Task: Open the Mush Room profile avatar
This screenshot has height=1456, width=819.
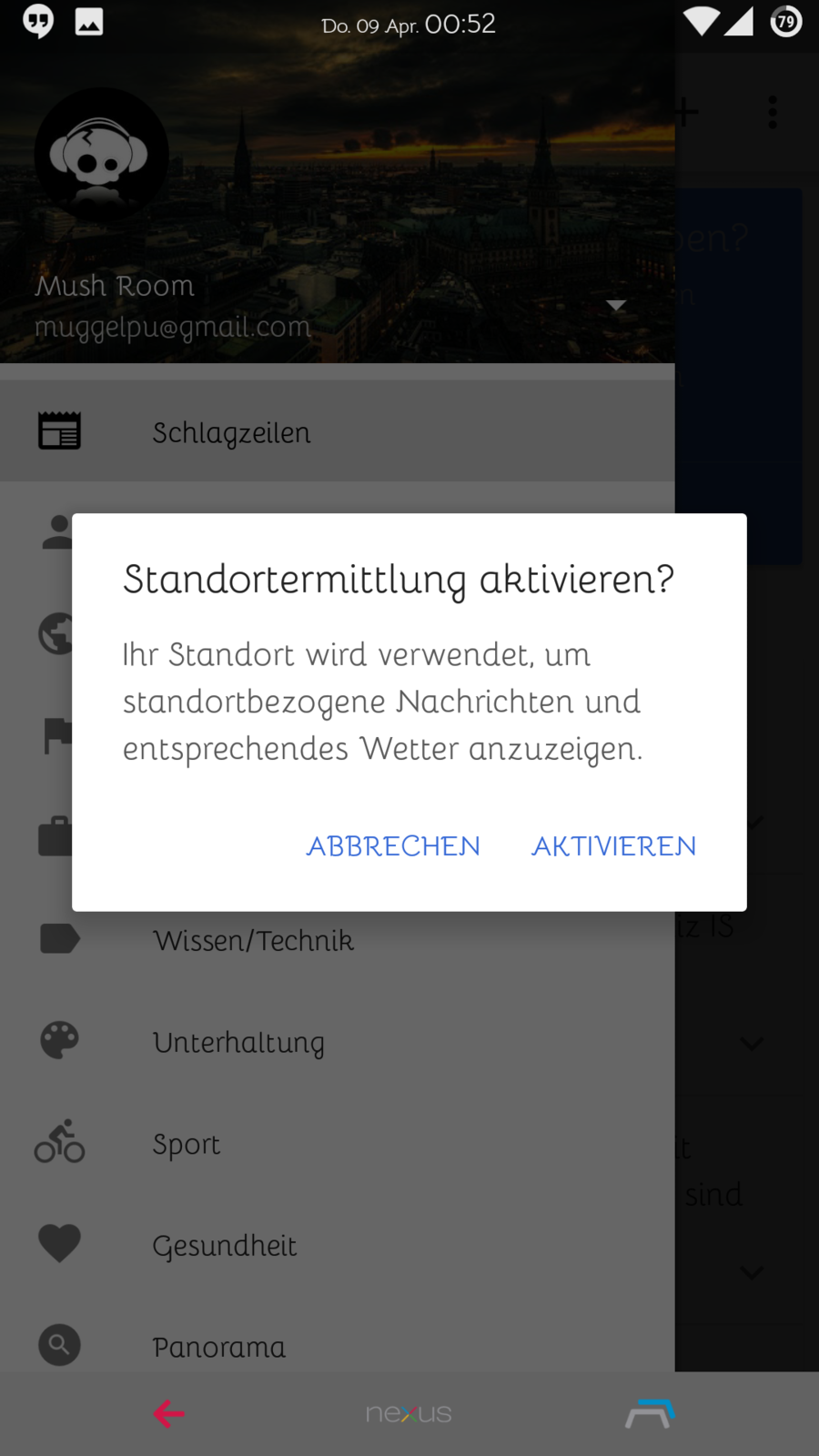Action: [101, 156]
